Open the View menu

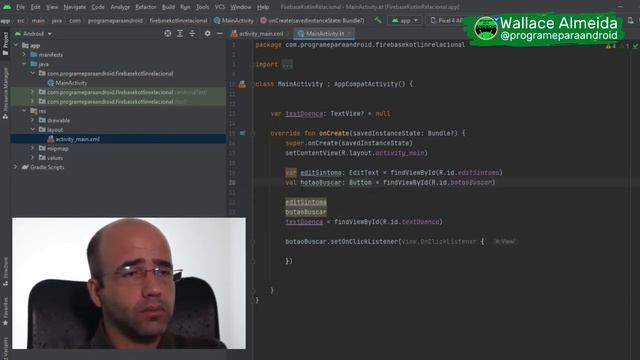[x=51, y=7]
